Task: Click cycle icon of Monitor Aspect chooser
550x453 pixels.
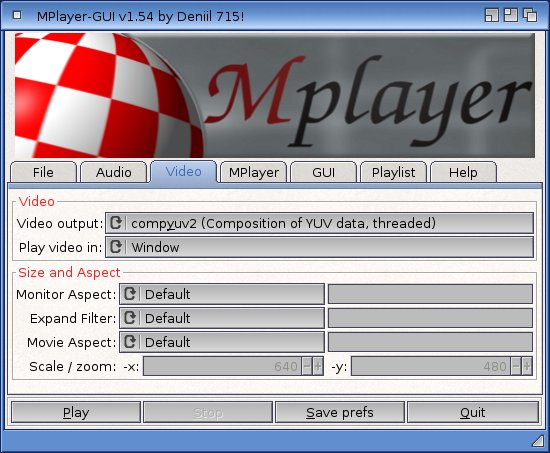Action: tap(130, 294)
